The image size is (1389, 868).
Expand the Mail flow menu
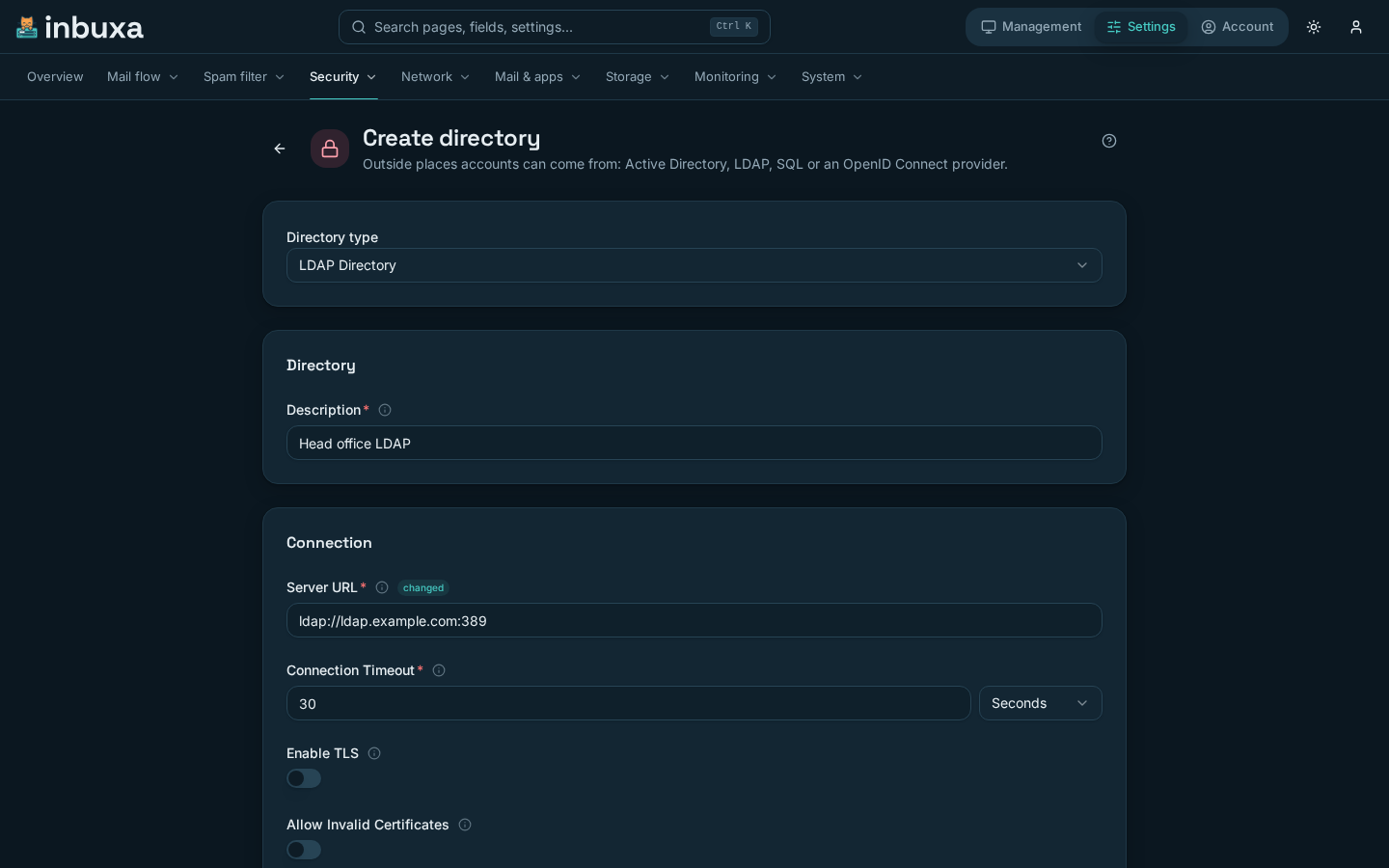(143, 77)
